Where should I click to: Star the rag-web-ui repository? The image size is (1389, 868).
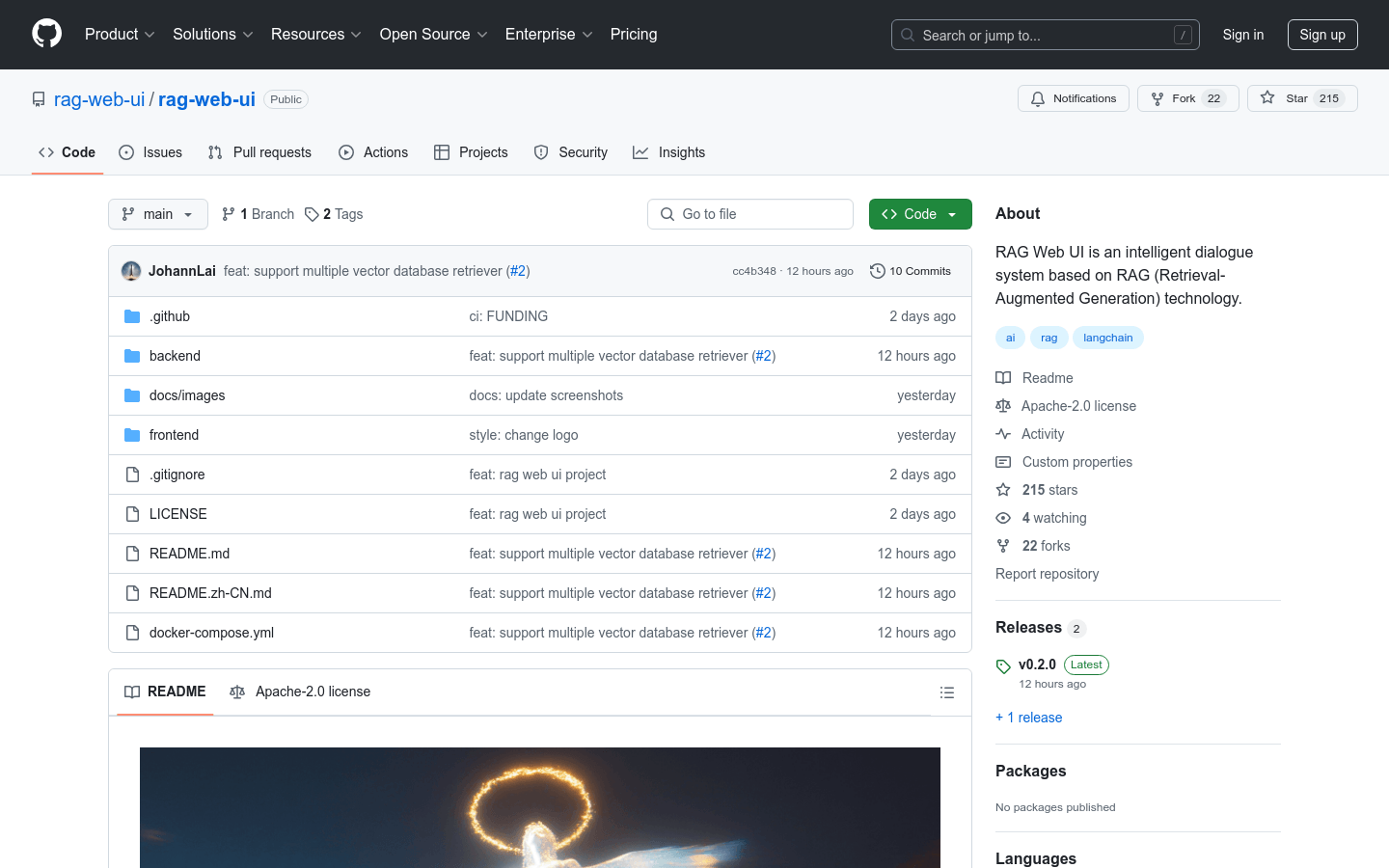(x=1287, y=98)
